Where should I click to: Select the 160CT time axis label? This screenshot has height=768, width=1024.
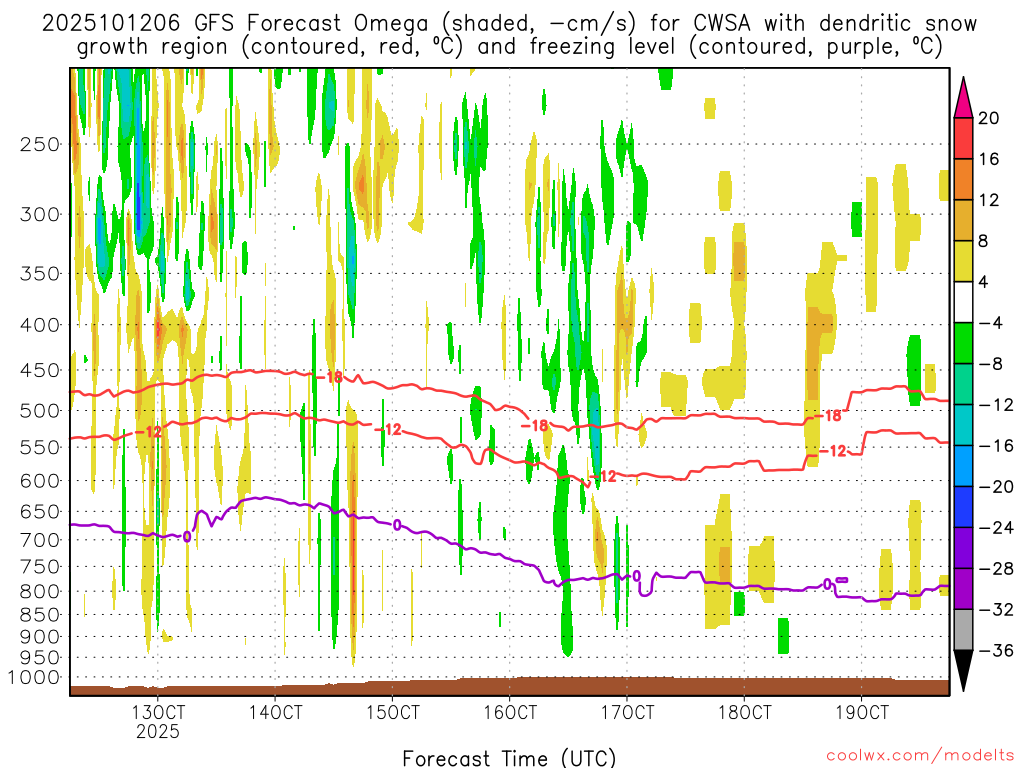(x=510, y=712)
